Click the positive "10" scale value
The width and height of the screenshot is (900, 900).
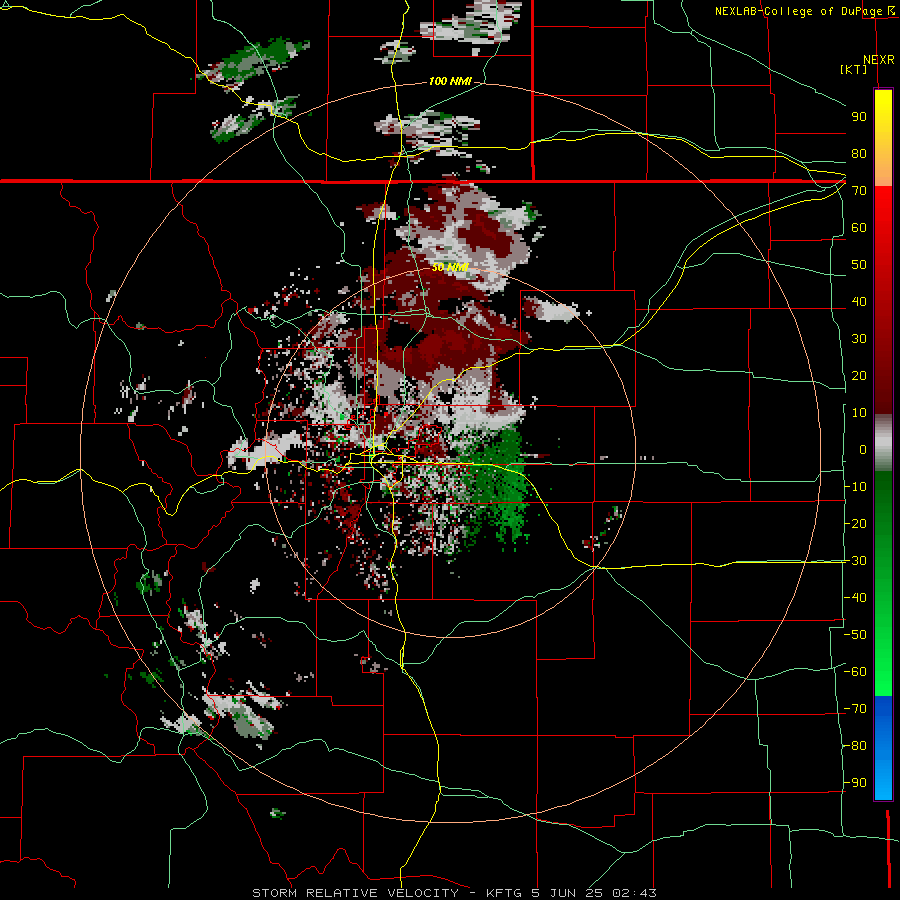coord(859,413)
